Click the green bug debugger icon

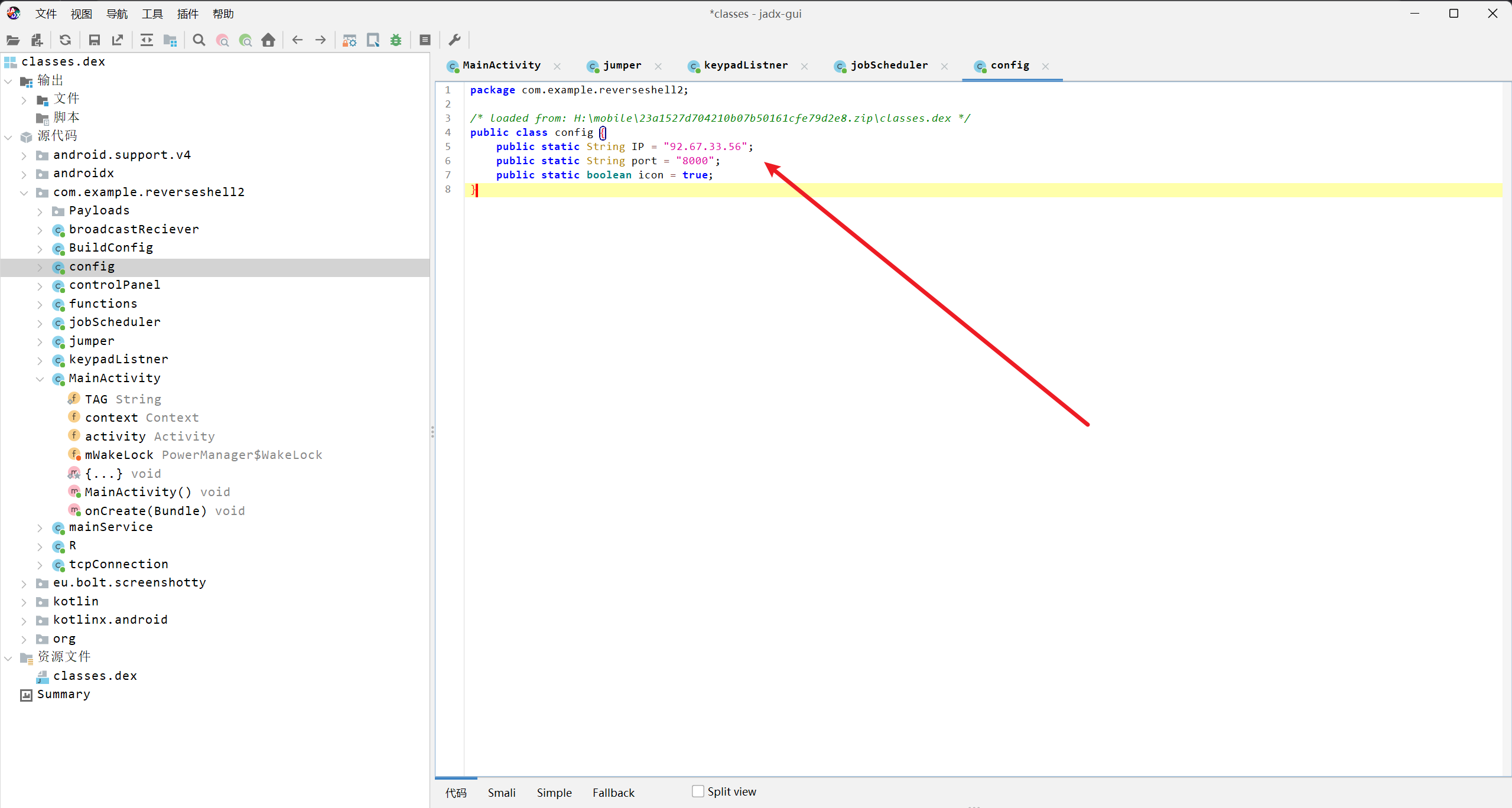[396, 40]
